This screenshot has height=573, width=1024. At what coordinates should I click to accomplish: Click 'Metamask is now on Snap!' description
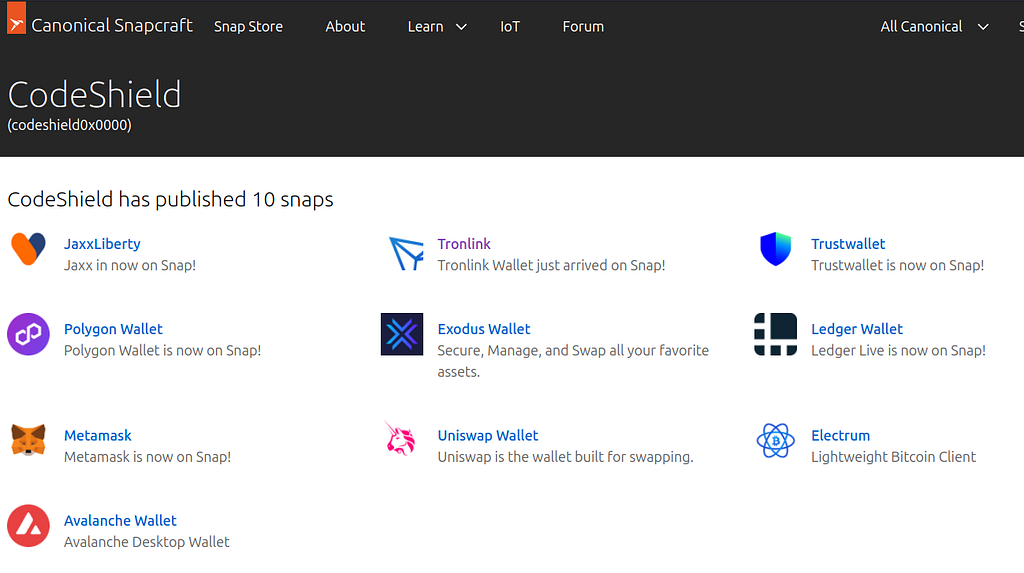coord(148,457)
